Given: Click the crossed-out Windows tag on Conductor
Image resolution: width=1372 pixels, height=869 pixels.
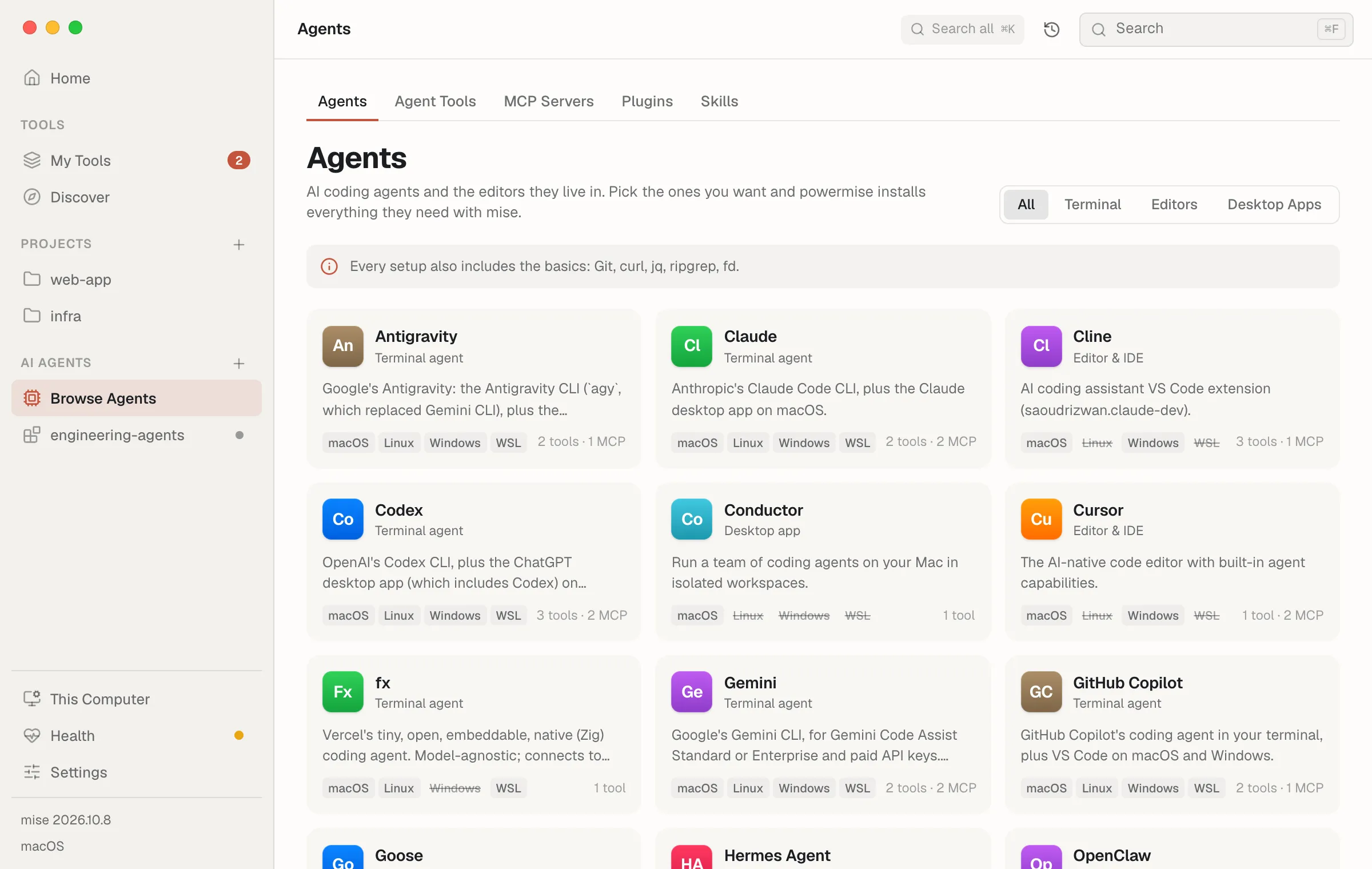Looking at the screenshot, I should point(804,615).
